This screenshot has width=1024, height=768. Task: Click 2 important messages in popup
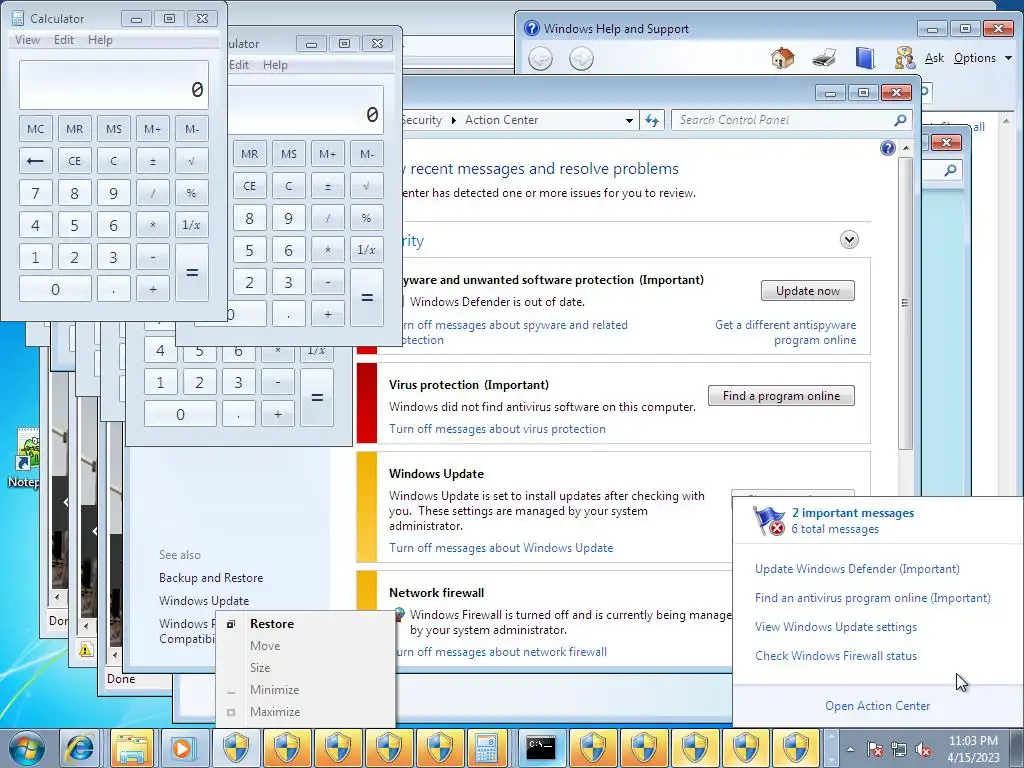click(852, 513)
